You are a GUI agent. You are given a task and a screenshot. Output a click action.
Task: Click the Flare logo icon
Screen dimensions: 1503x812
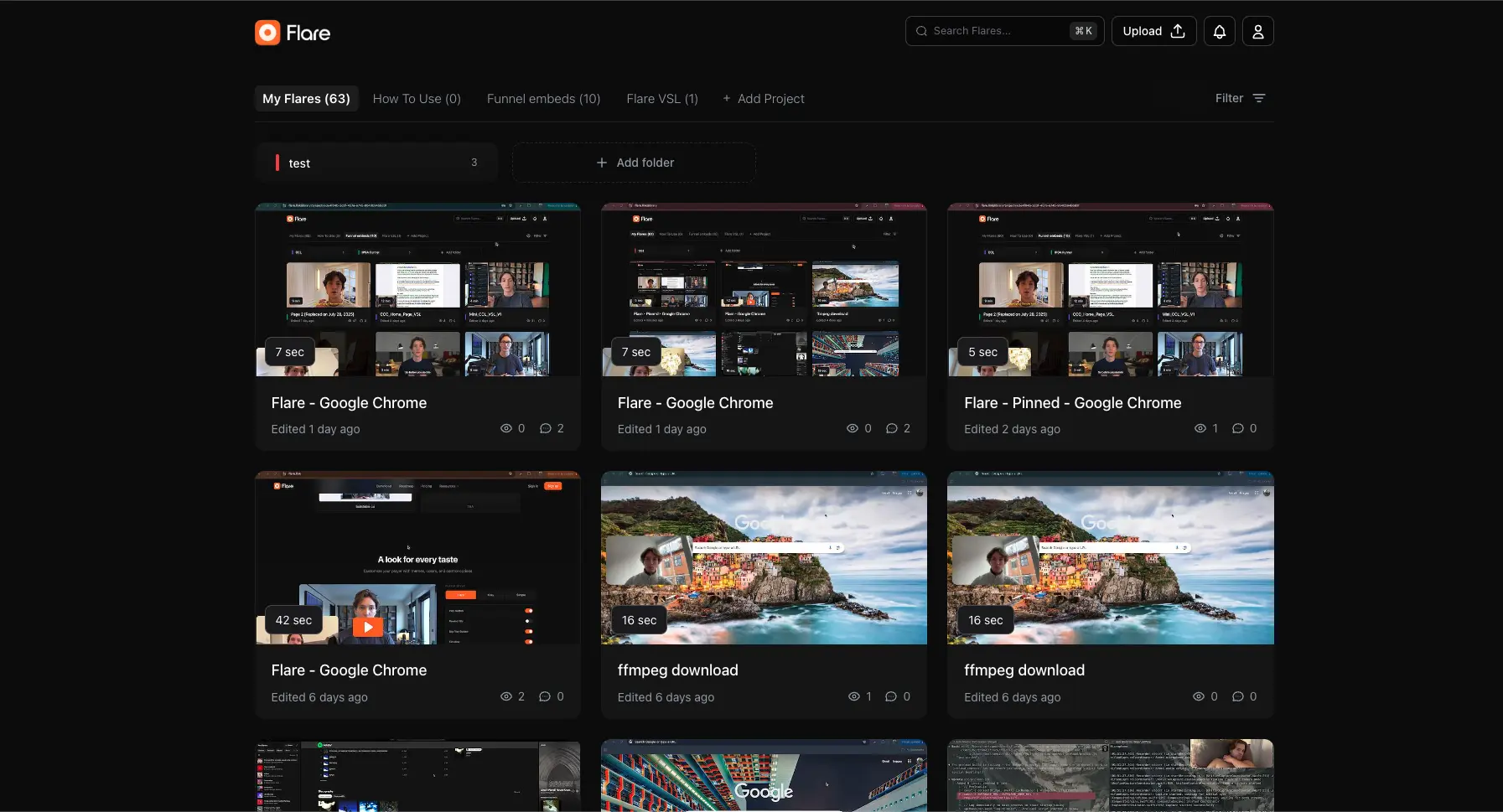point(267,33)
